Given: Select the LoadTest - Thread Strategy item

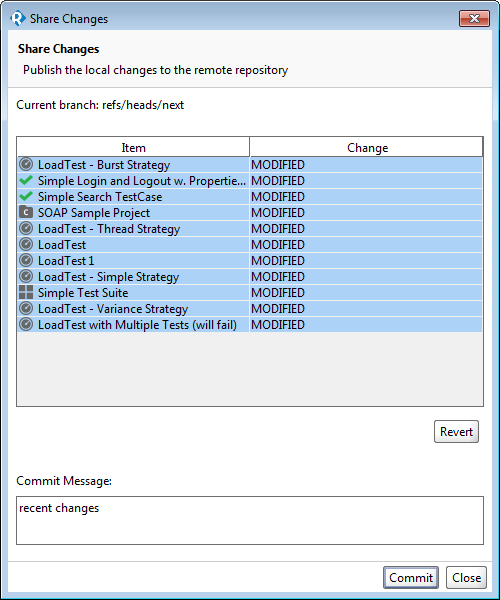Looking at the screenshot, I should 133,229.
